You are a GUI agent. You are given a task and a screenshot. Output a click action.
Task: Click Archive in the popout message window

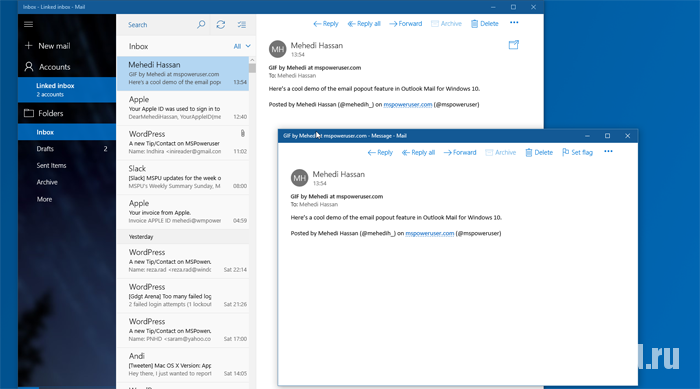pos(500,152)
